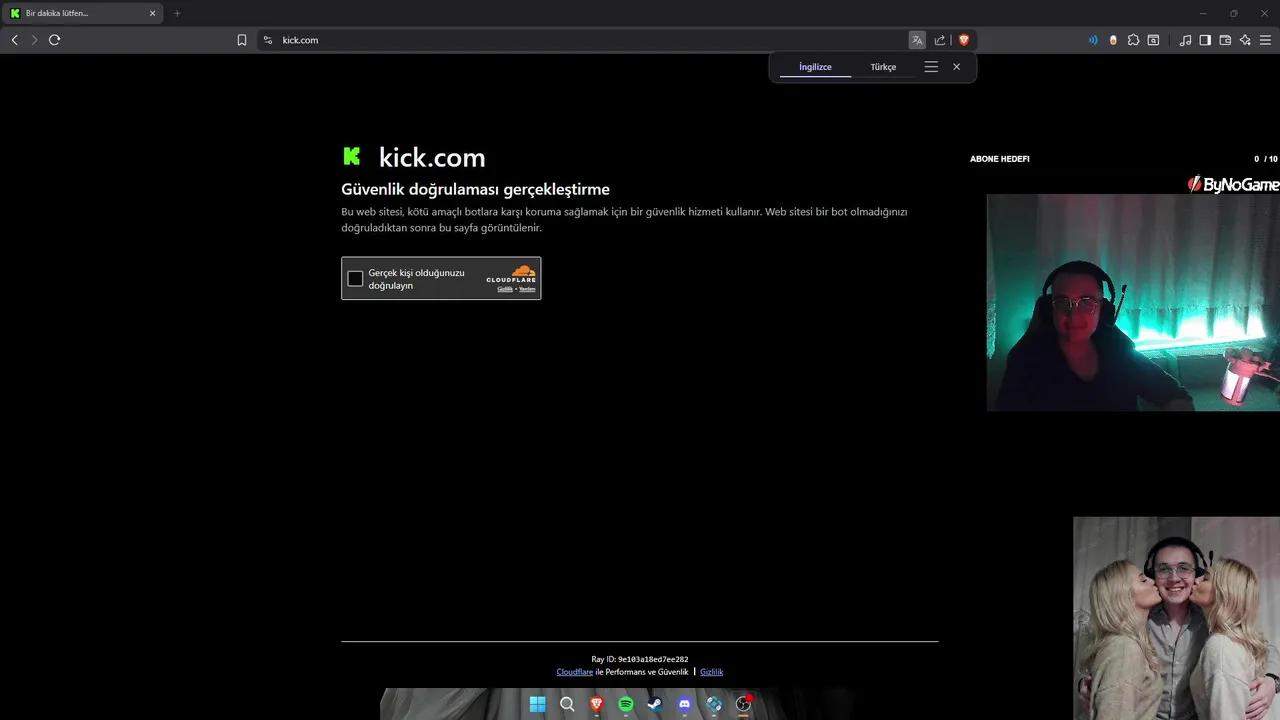Click the tab search toolbar icon
The image size is (1280, 720).
pyautogui.click(x=1153, y=40)
